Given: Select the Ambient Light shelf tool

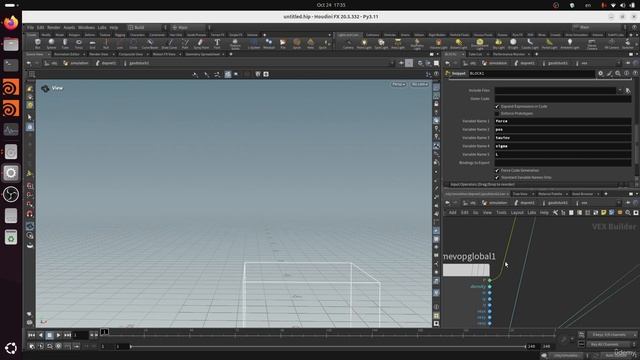Looking at the screenshot, I should pos(569,43).
